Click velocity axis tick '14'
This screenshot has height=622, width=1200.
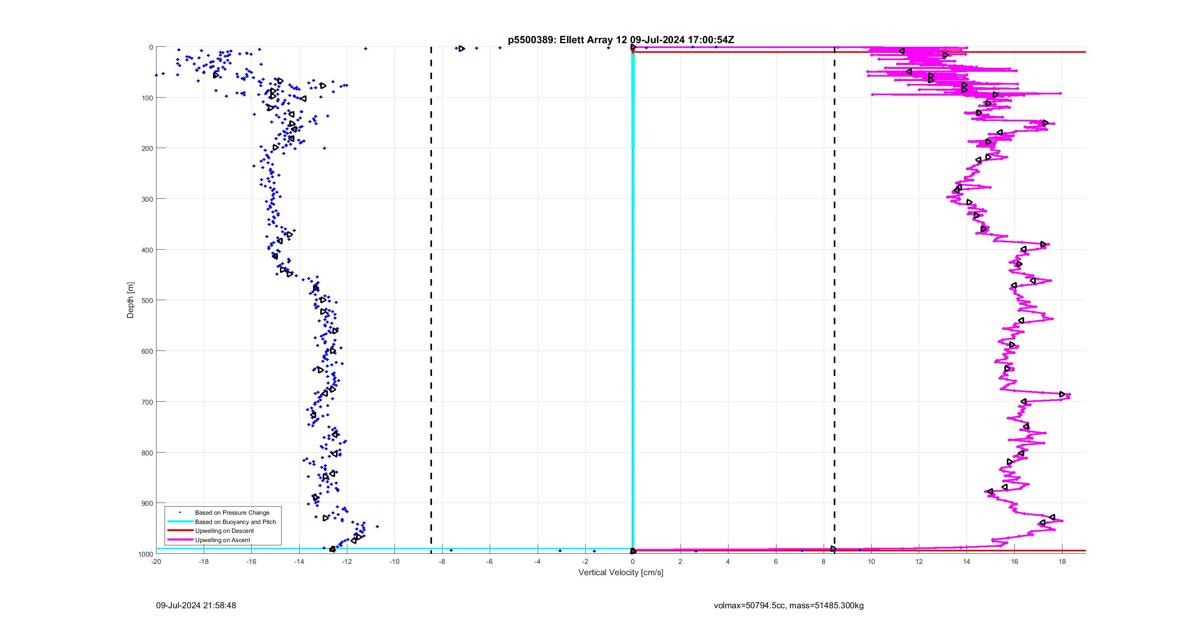pyautogui.click(x=967, y=561)
